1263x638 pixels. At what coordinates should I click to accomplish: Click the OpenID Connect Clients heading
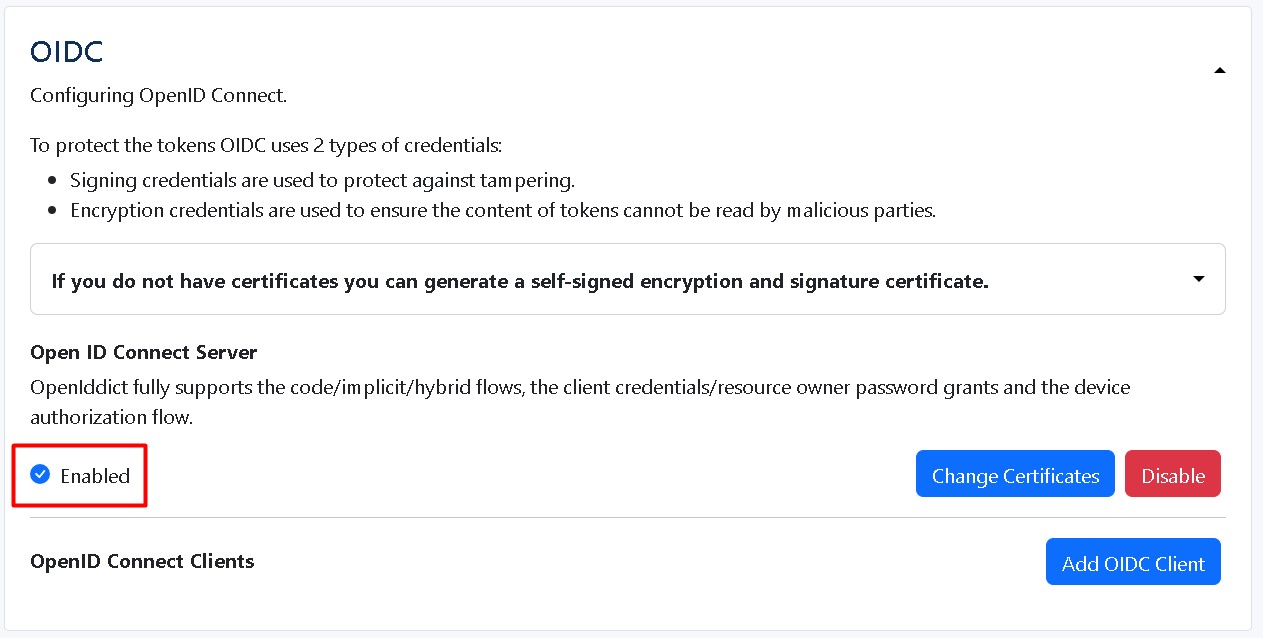pyautogui.click(x=142, y=561)
